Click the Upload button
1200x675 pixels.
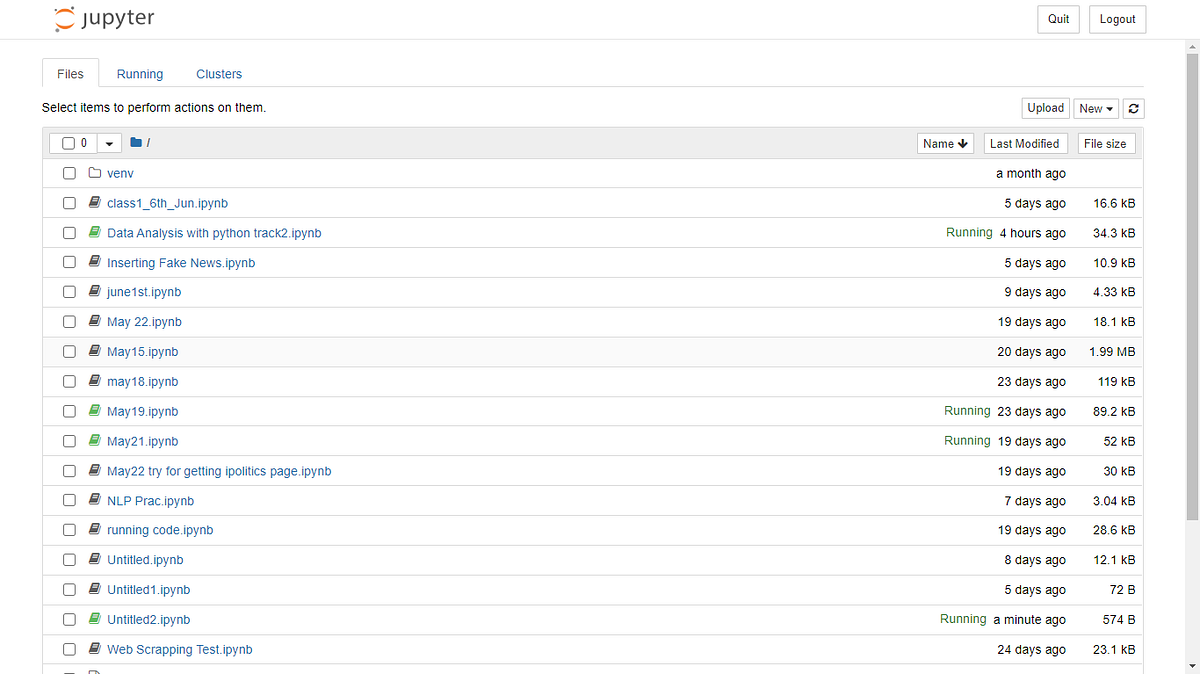[1045, 107]
